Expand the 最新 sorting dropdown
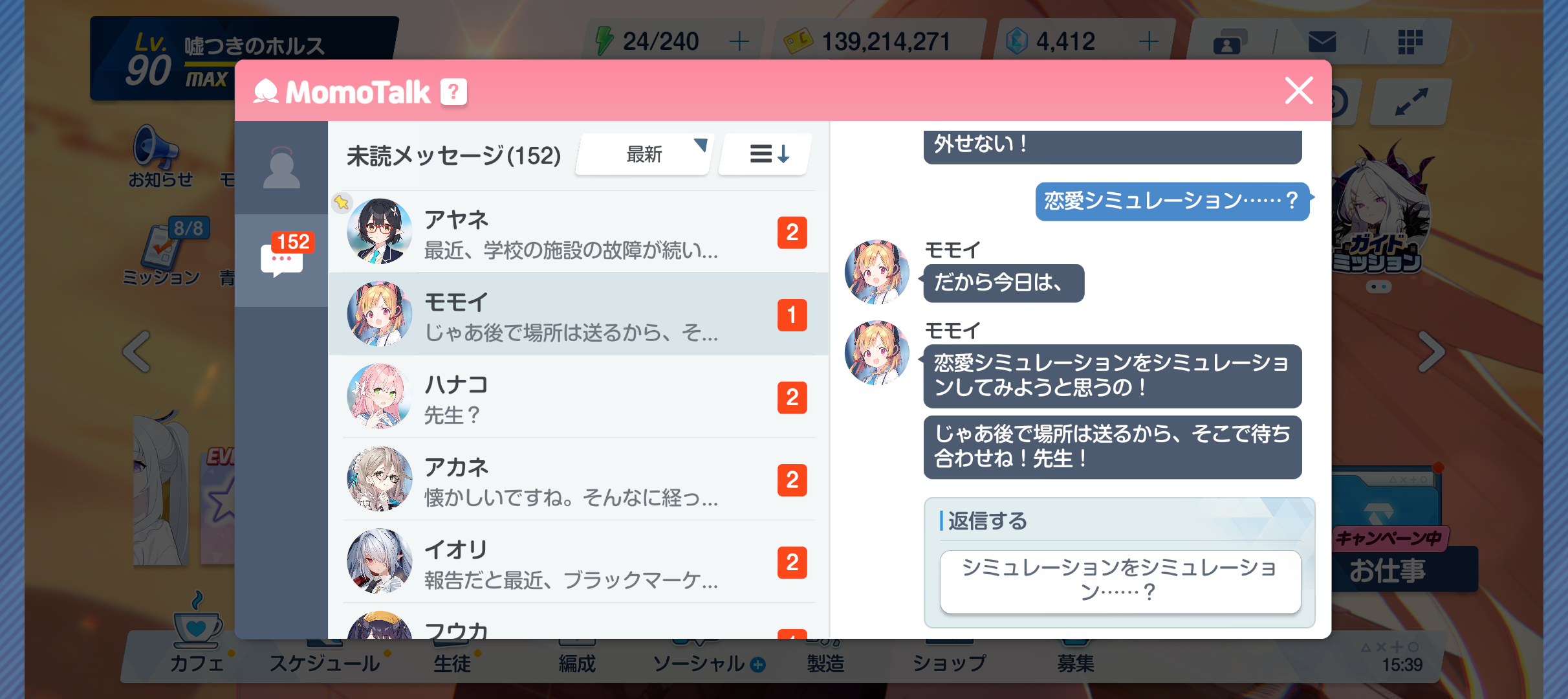The image size is (1568, 699). click(645, 154)
